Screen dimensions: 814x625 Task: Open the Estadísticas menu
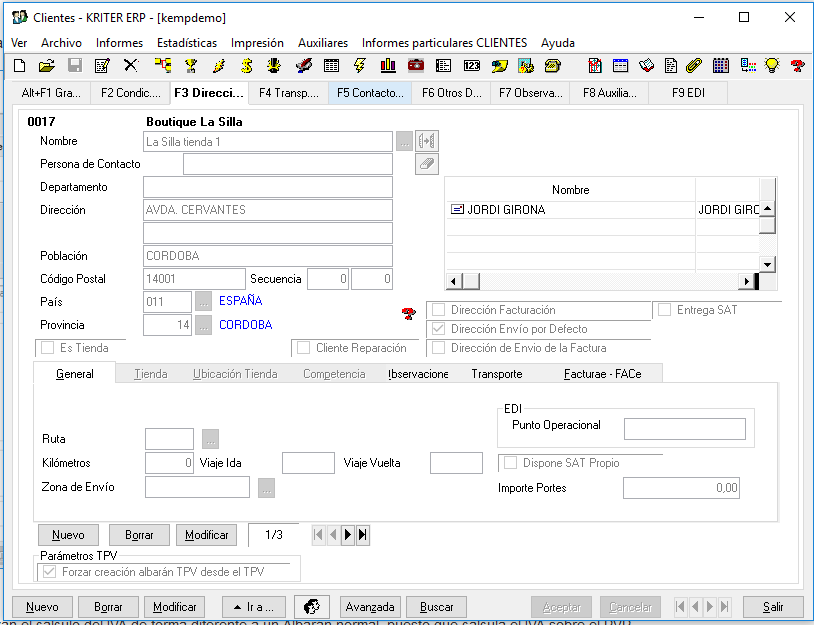[187, 43]
